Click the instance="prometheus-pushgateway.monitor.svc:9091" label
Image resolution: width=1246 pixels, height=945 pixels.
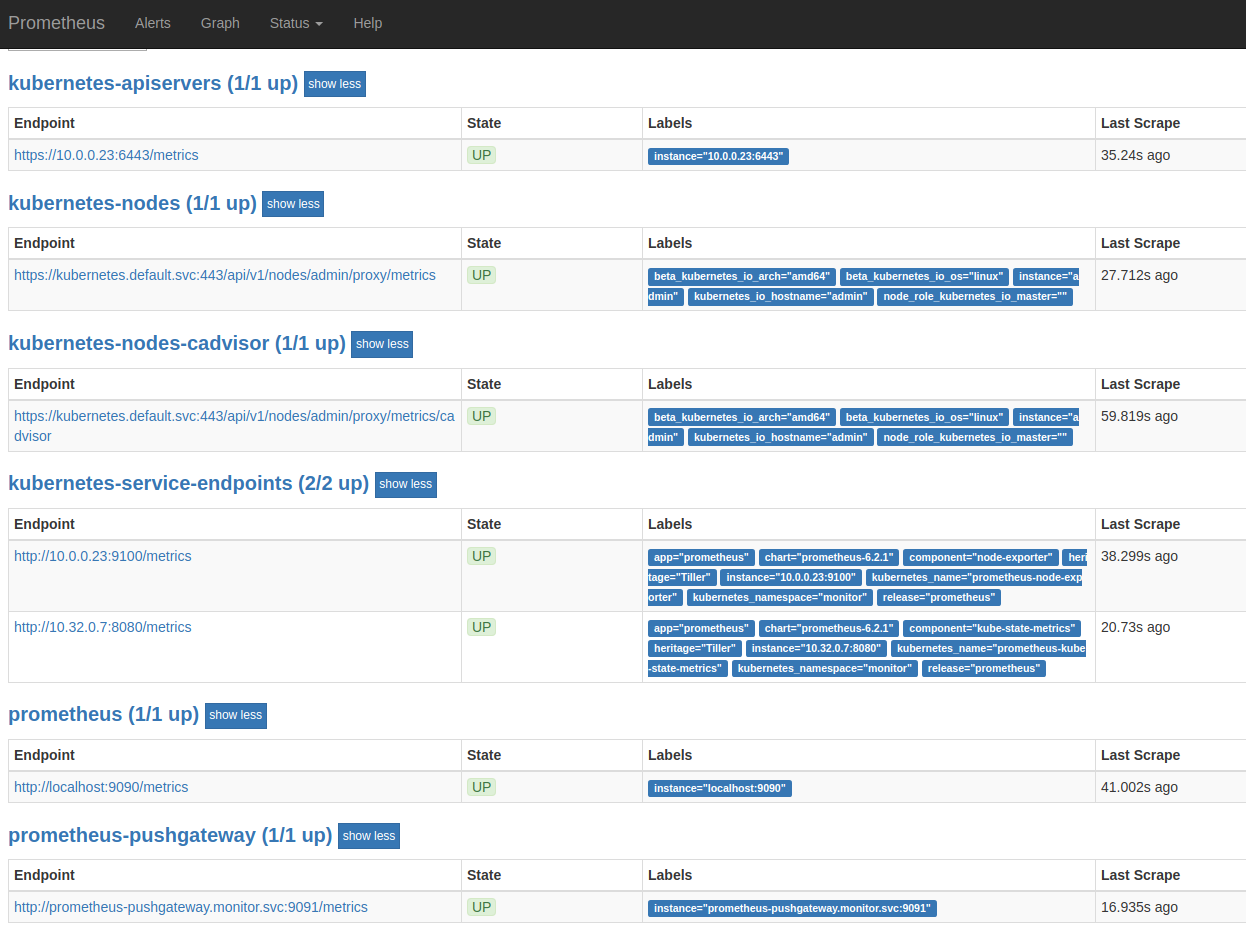792,908
